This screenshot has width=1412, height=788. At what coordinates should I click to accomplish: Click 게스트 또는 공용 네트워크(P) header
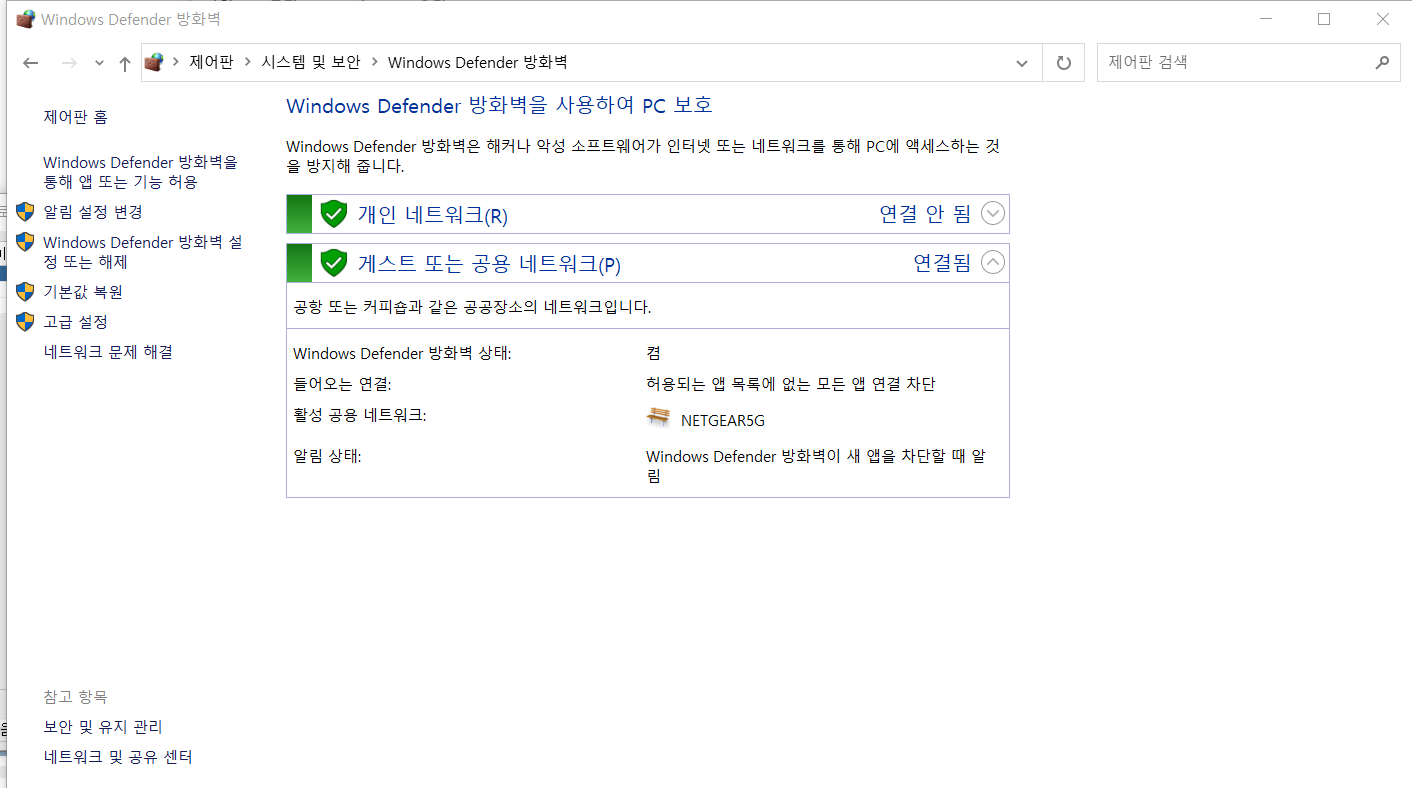[x=648, y=263]
